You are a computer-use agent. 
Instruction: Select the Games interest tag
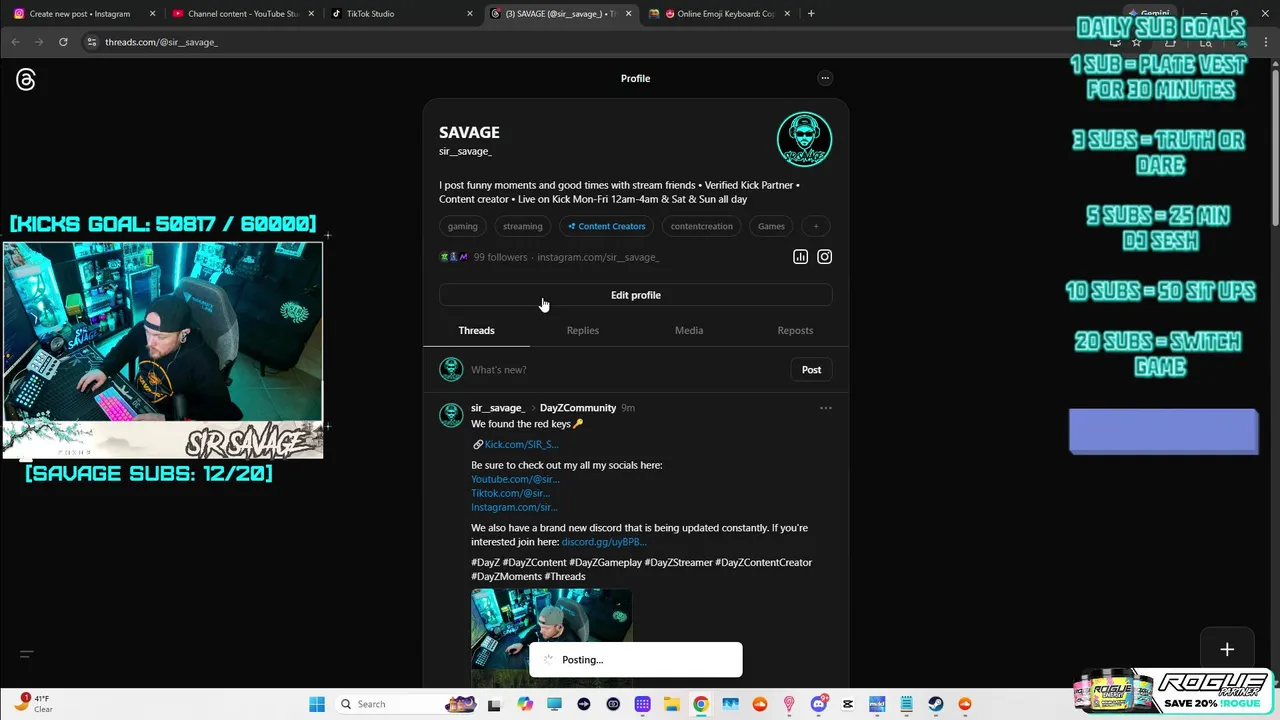click(771, 227)
